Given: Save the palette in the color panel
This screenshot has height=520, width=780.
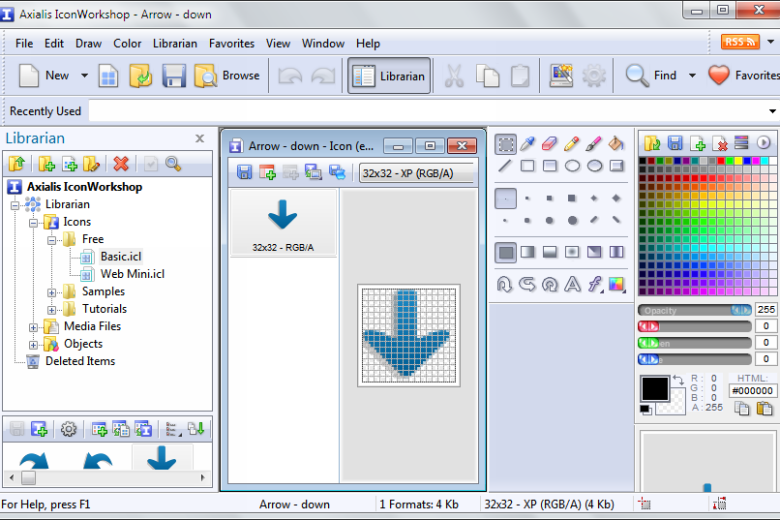Looking at the screenshot, I should [675, 143].
